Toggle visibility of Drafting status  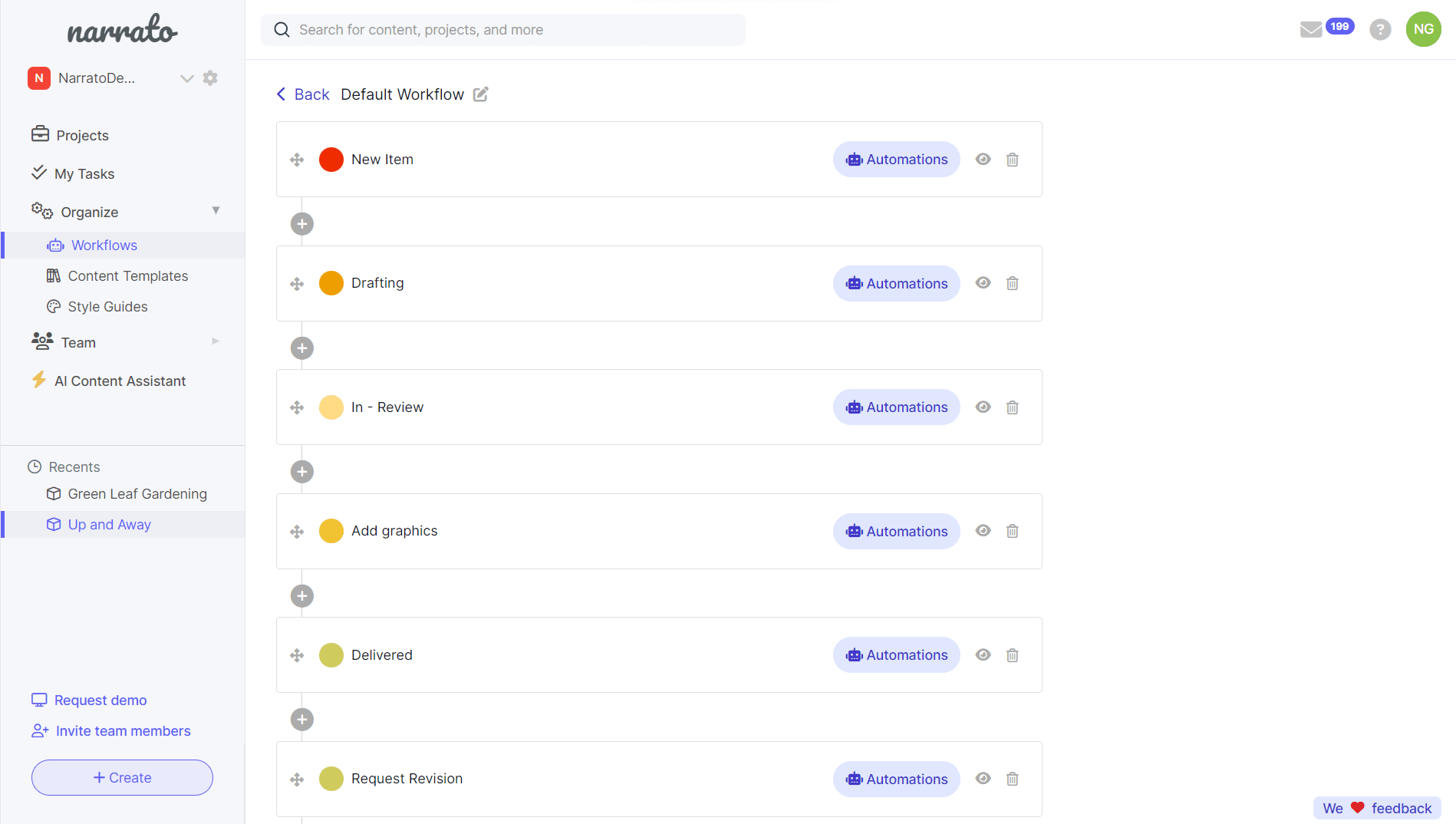click(983, 282)
